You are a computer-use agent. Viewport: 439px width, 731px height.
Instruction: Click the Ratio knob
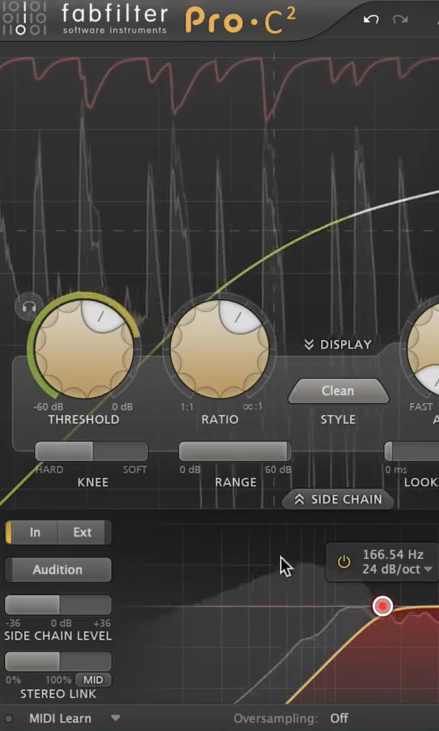click(220, 348)
